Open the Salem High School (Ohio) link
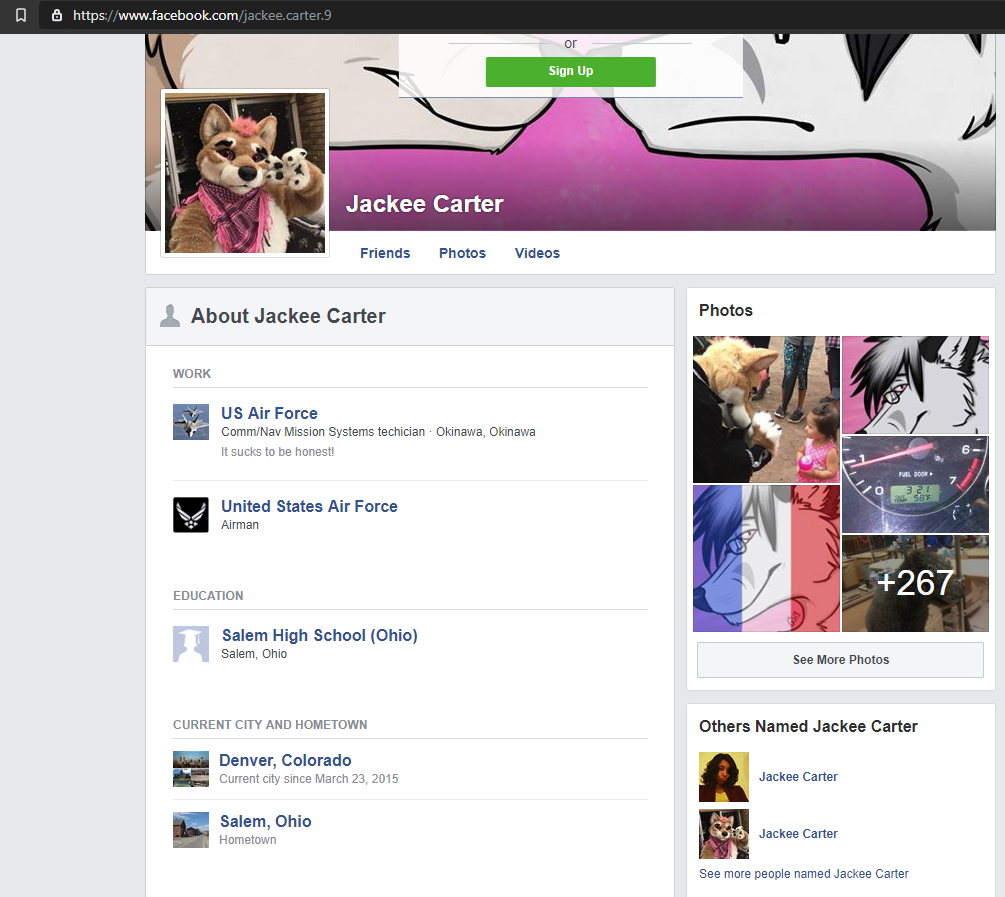This screenshot has height=897, width=1005. coord(319,635)
